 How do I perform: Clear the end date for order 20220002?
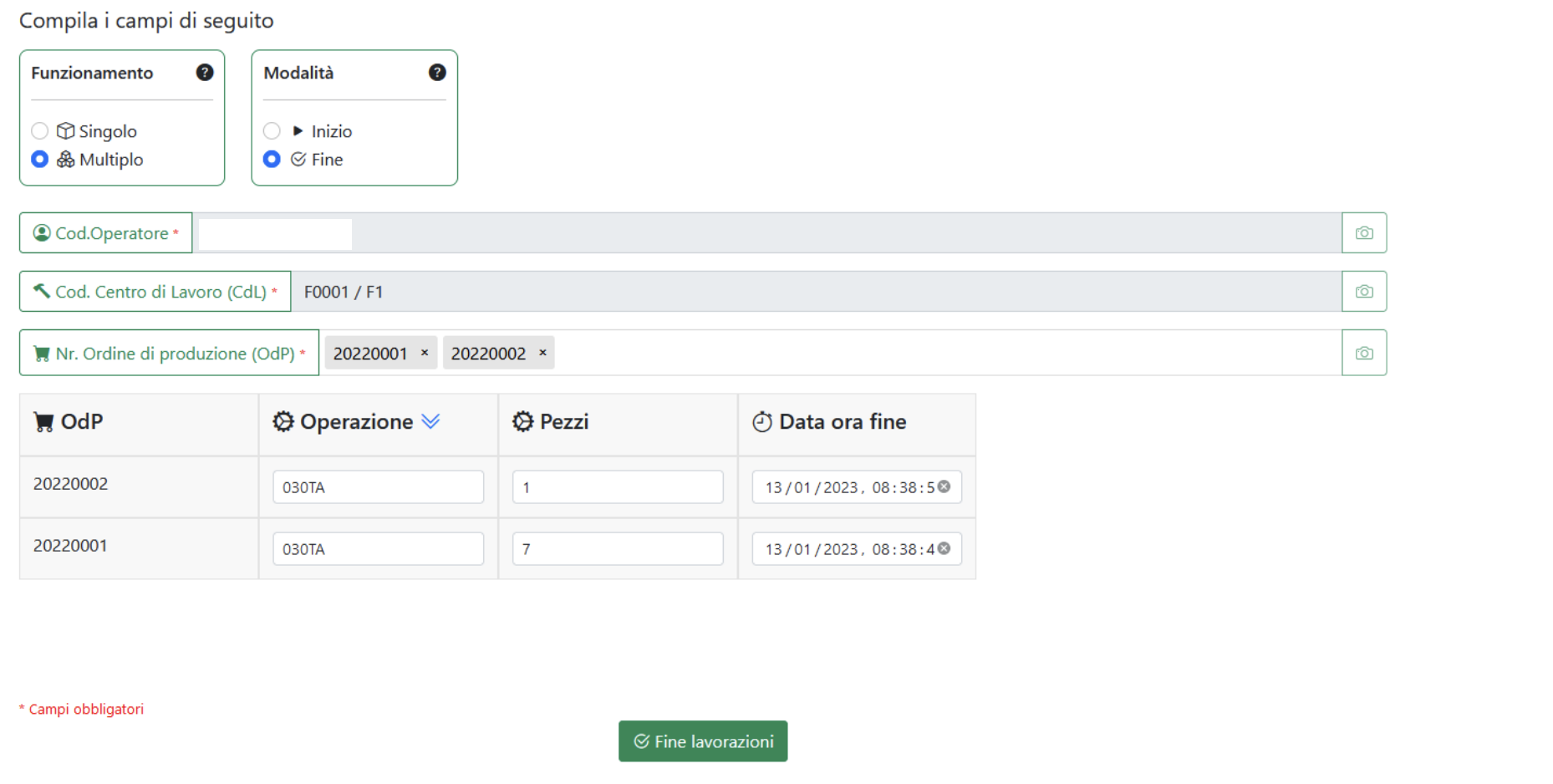[944, 486]
